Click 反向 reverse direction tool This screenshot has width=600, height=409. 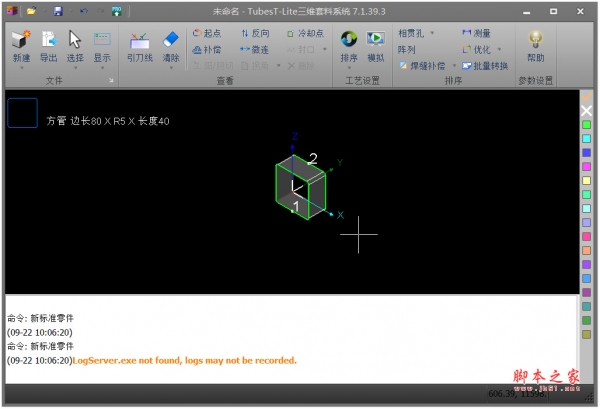point(255,33)
